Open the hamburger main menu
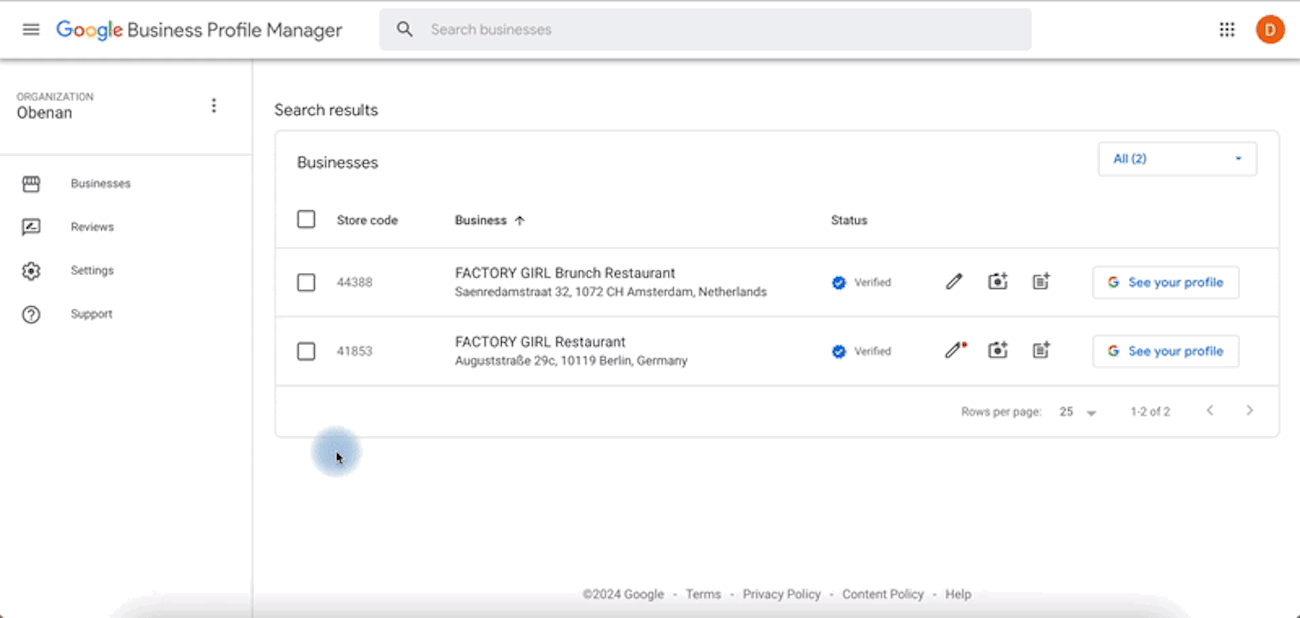Viewport: 1300px width, 618px height. coord(31,30)
